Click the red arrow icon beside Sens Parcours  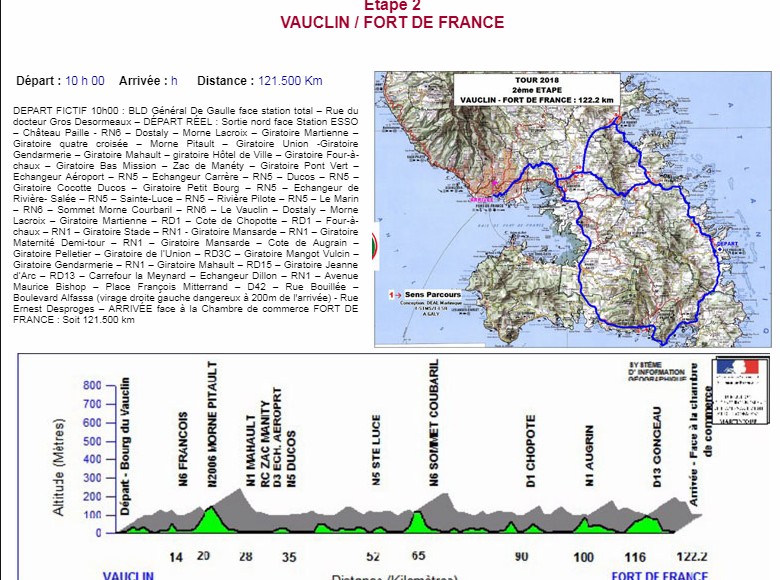tap(395, 295)
